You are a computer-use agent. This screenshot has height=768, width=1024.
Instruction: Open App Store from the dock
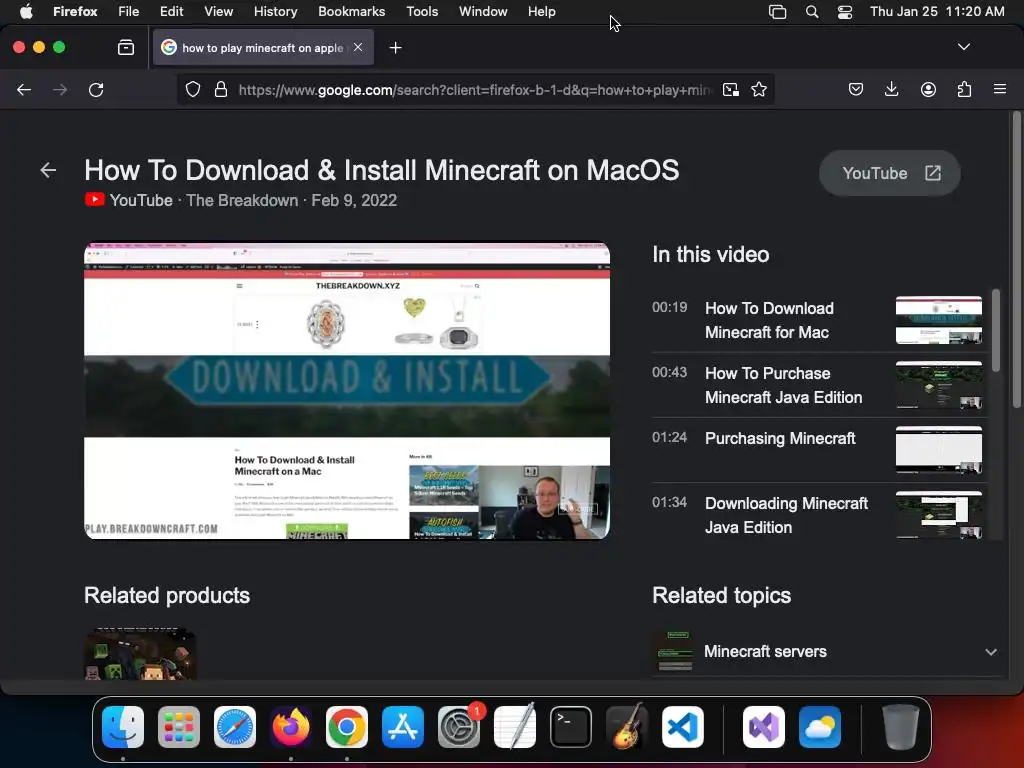(x=403, y=727)
